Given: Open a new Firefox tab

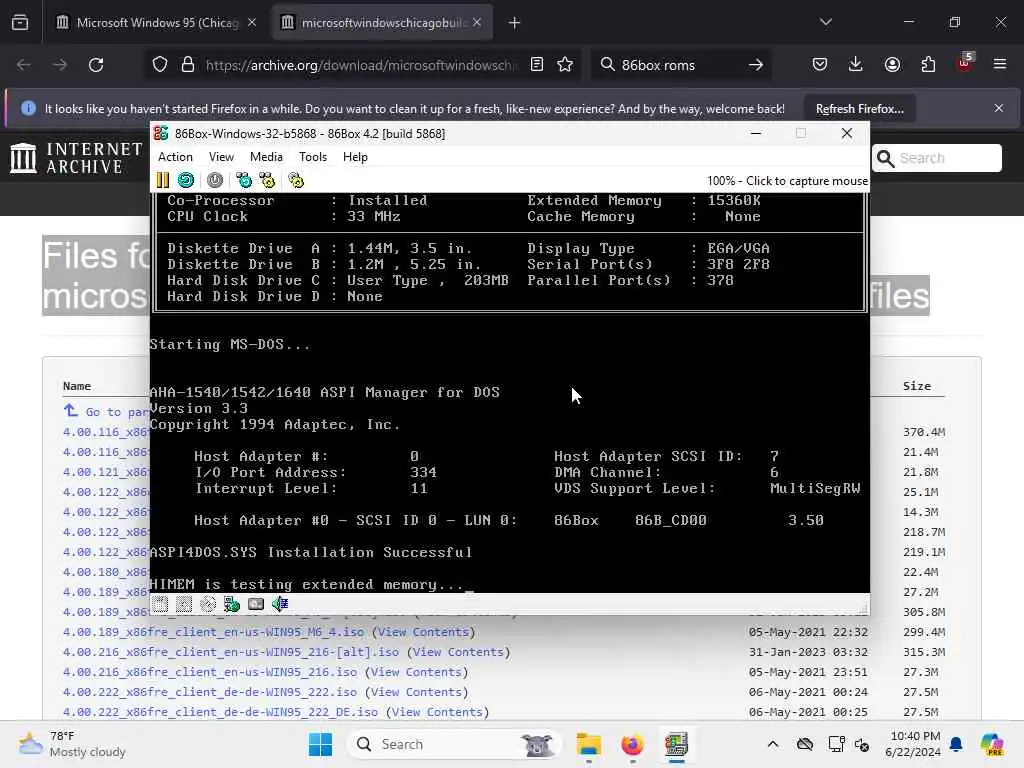Looking at the screenshot, I should click(x=515, y=23).
